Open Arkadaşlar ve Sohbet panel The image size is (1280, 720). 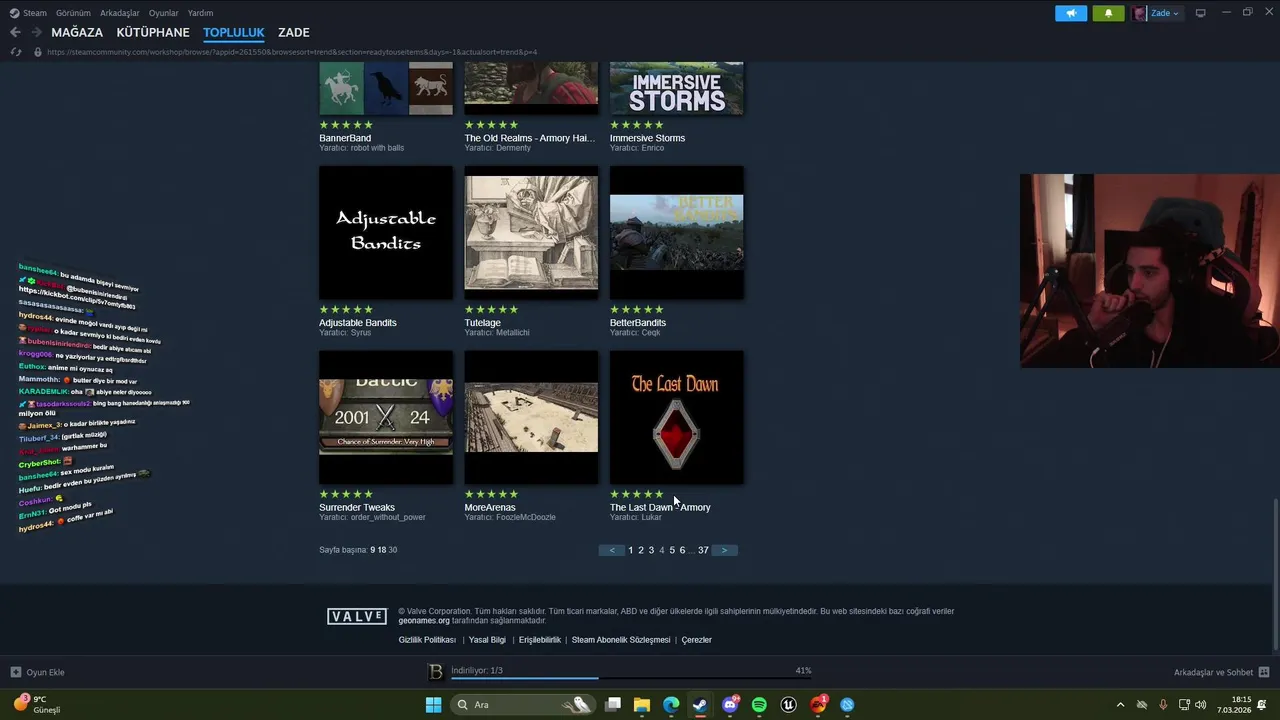coord(1221,672)
